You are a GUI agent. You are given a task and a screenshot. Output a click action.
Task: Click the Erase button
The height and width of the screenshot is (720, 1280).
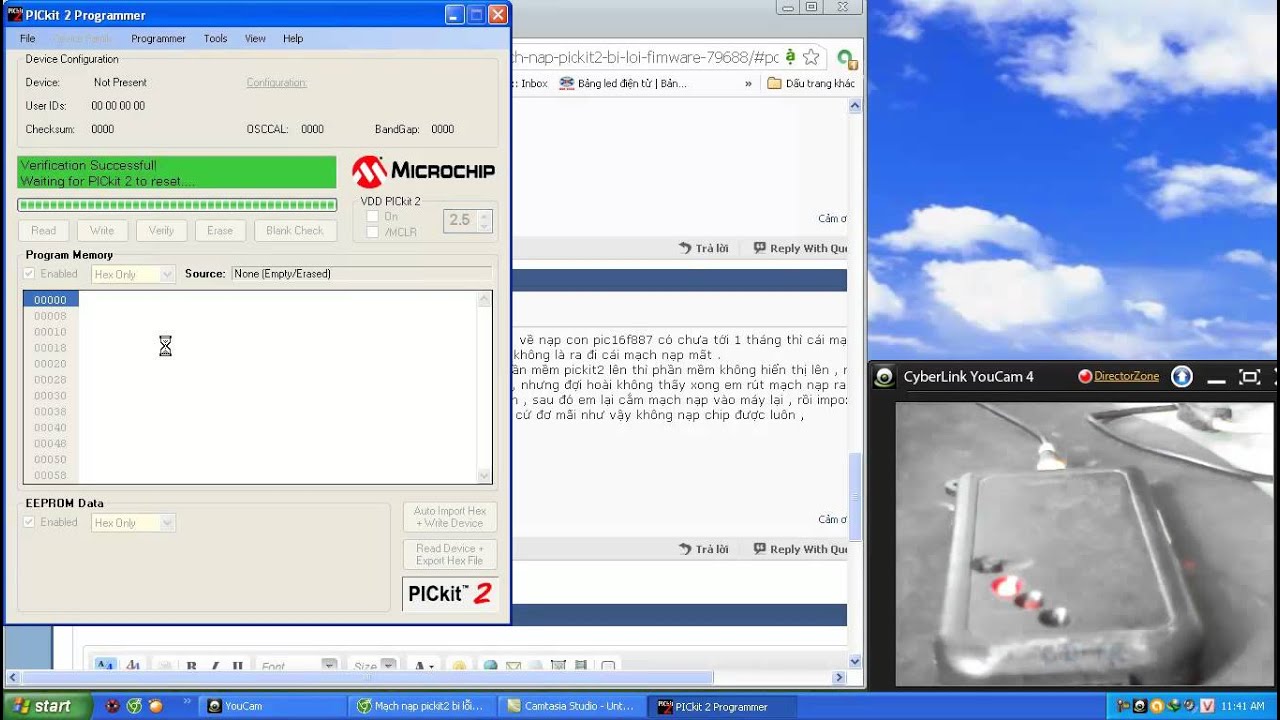click(220, 230)
